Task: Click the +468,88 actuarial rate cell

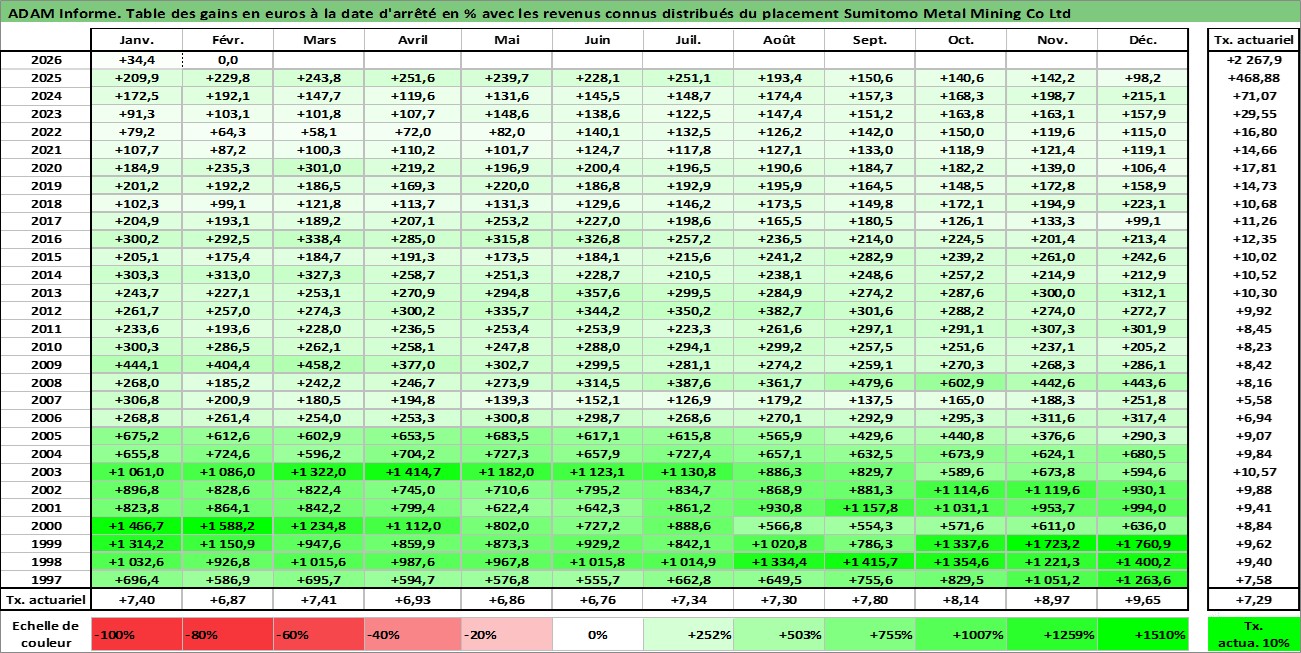Action: 1253,78
